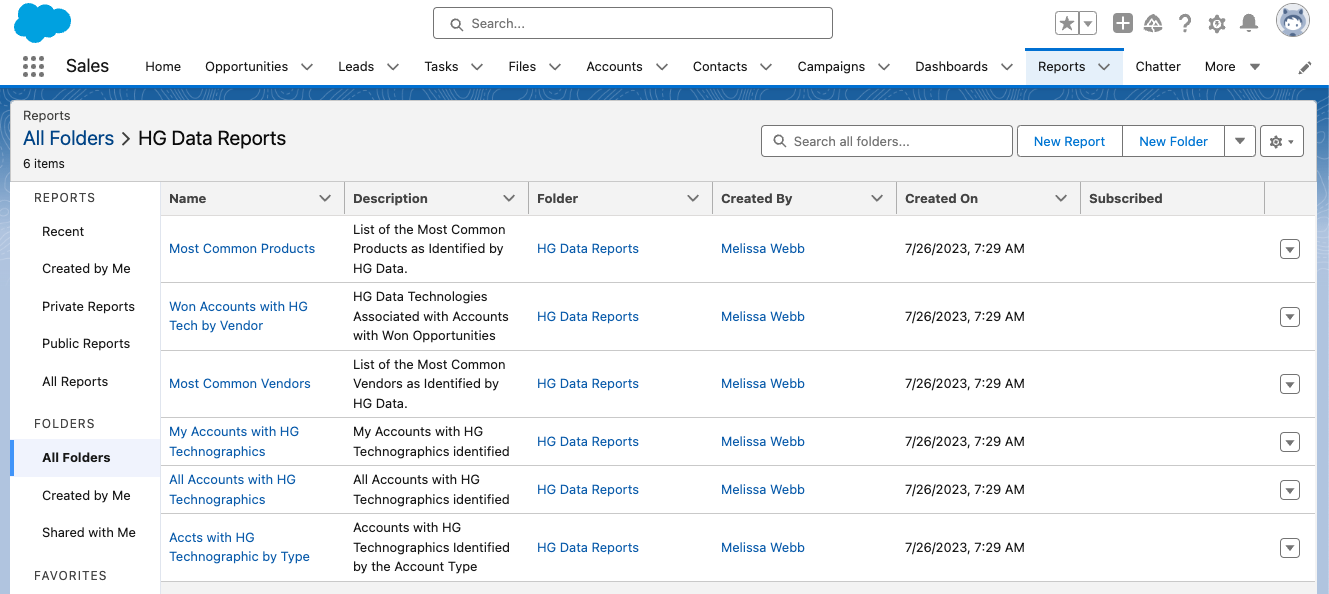This screenshot has width=1329, height=594.
Task: Click the Search all folders field
Action: click(887, 141)
